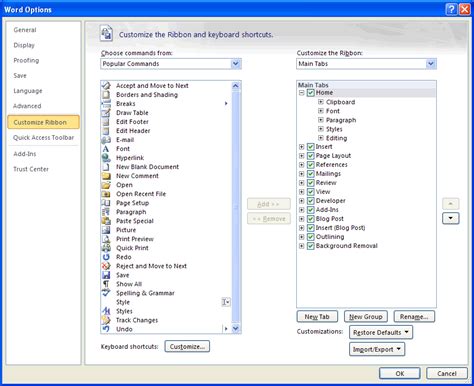Click the Open folder icon
The image size is (474, 386).
point(106,185)
